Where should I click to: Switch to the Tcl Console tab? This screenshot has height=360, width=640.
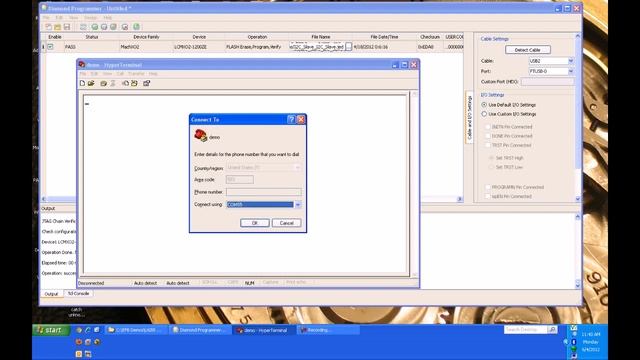78,293
